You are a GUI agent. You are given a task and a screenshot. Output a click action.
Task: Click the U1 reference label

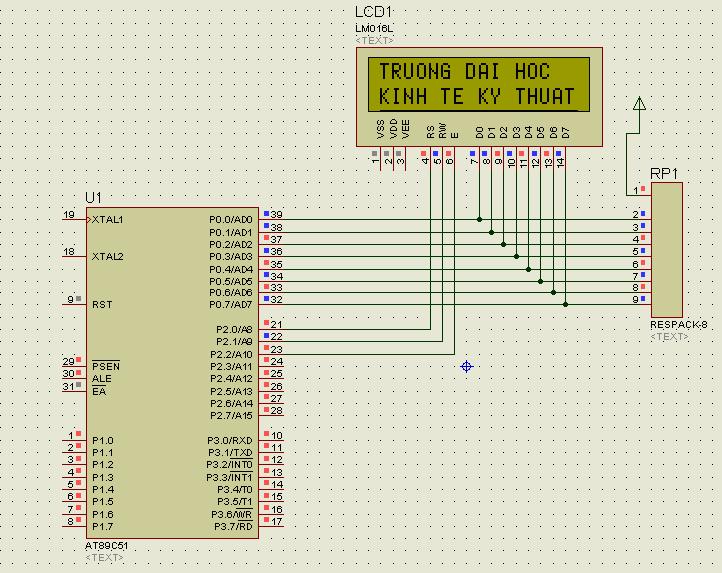(93, 198)
